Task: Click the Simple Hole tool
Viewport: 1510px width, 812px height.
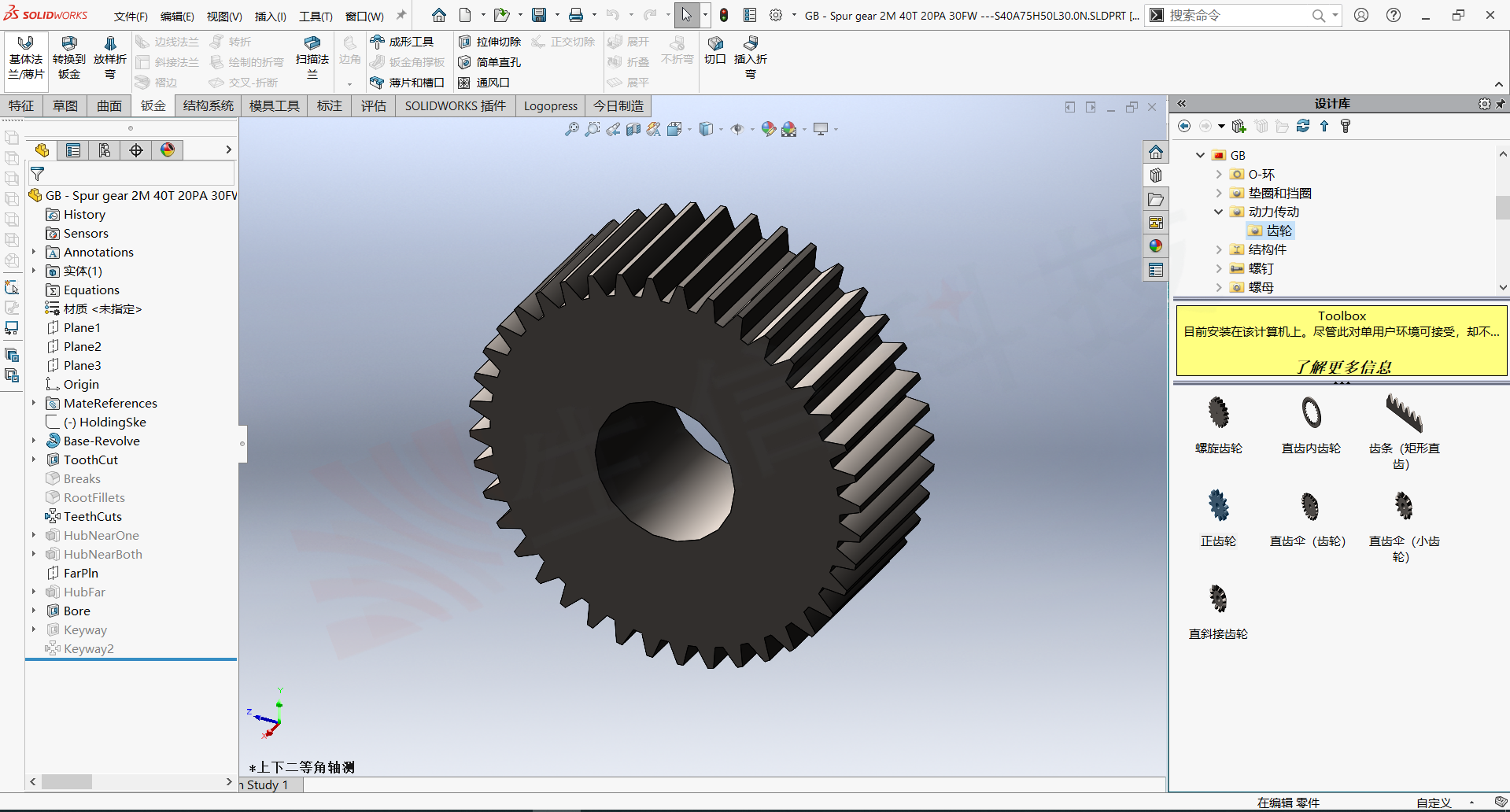Action: (489, 62)
